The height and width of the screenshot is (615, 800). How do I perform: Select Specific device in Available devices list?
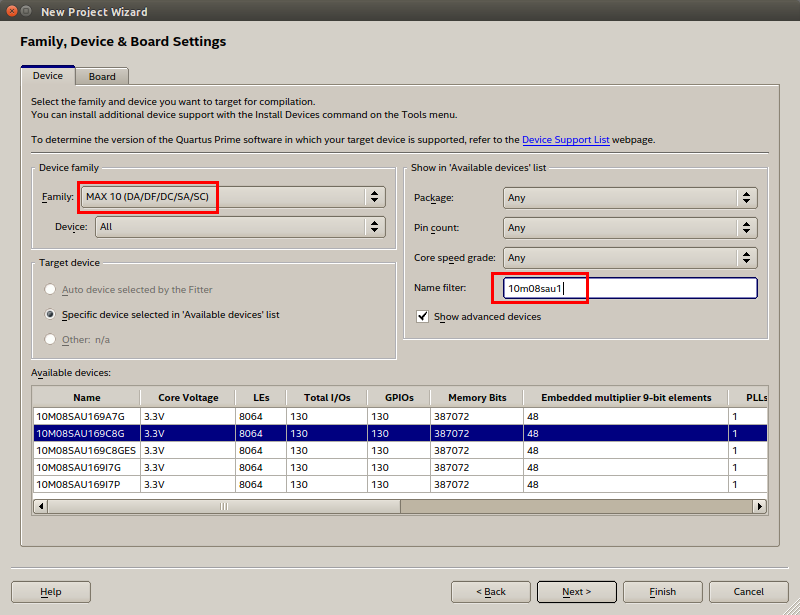click(x=51, y=314)
